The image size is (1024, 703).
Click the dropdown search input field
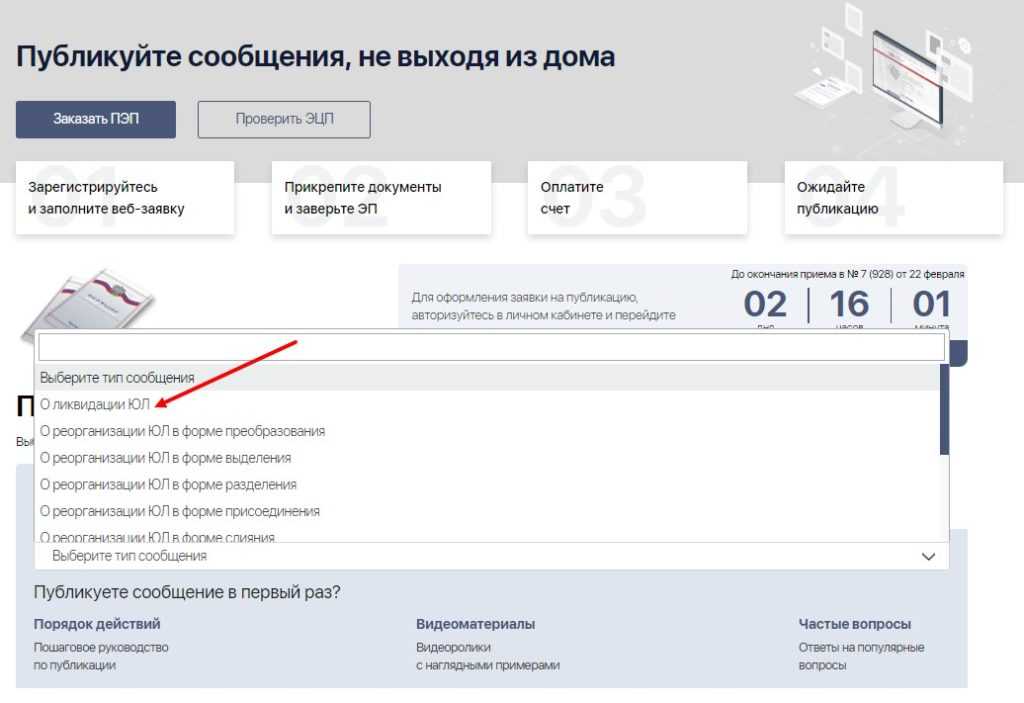click(490, 347)
